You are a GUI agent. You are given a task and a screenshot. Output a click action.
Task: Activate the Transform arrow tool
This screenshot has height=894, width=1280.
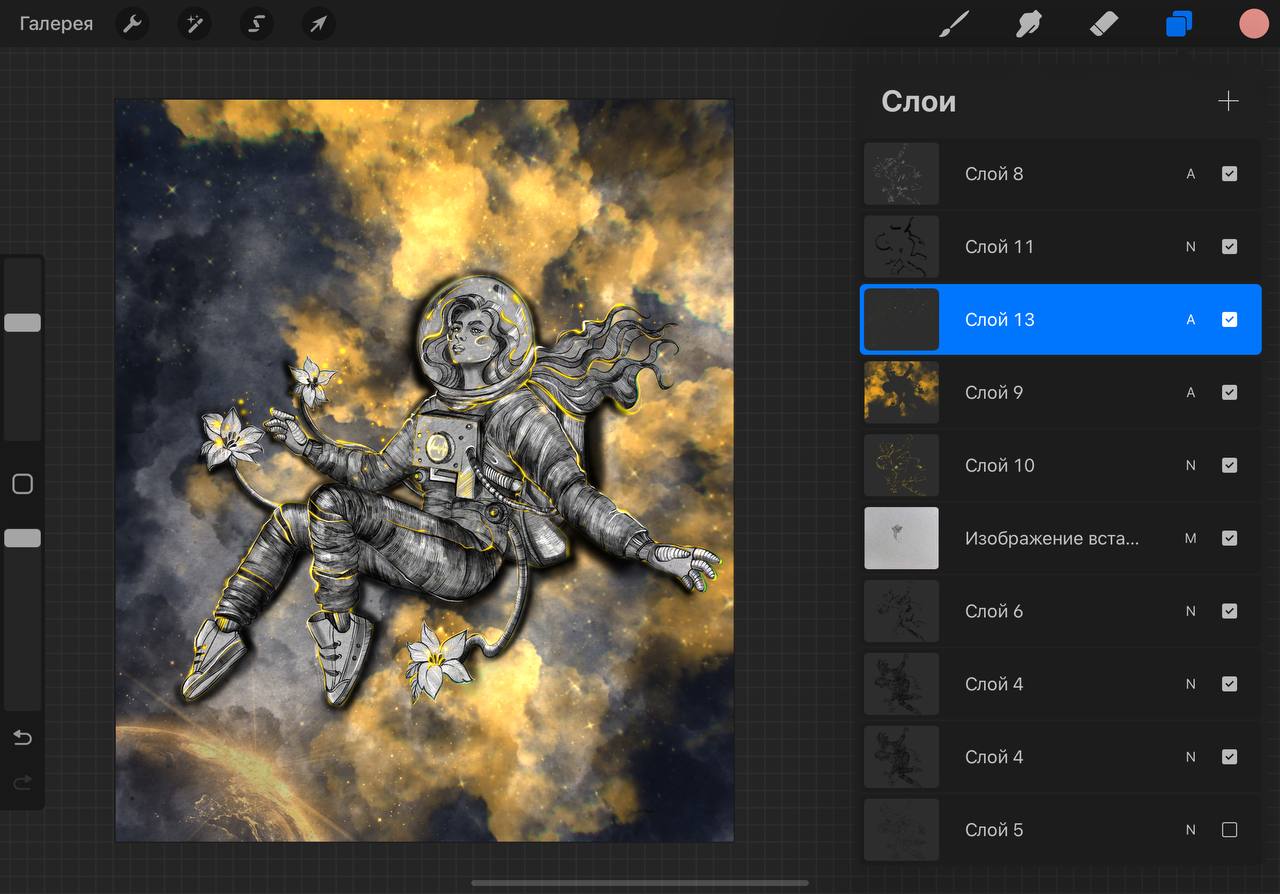[318, 24]
